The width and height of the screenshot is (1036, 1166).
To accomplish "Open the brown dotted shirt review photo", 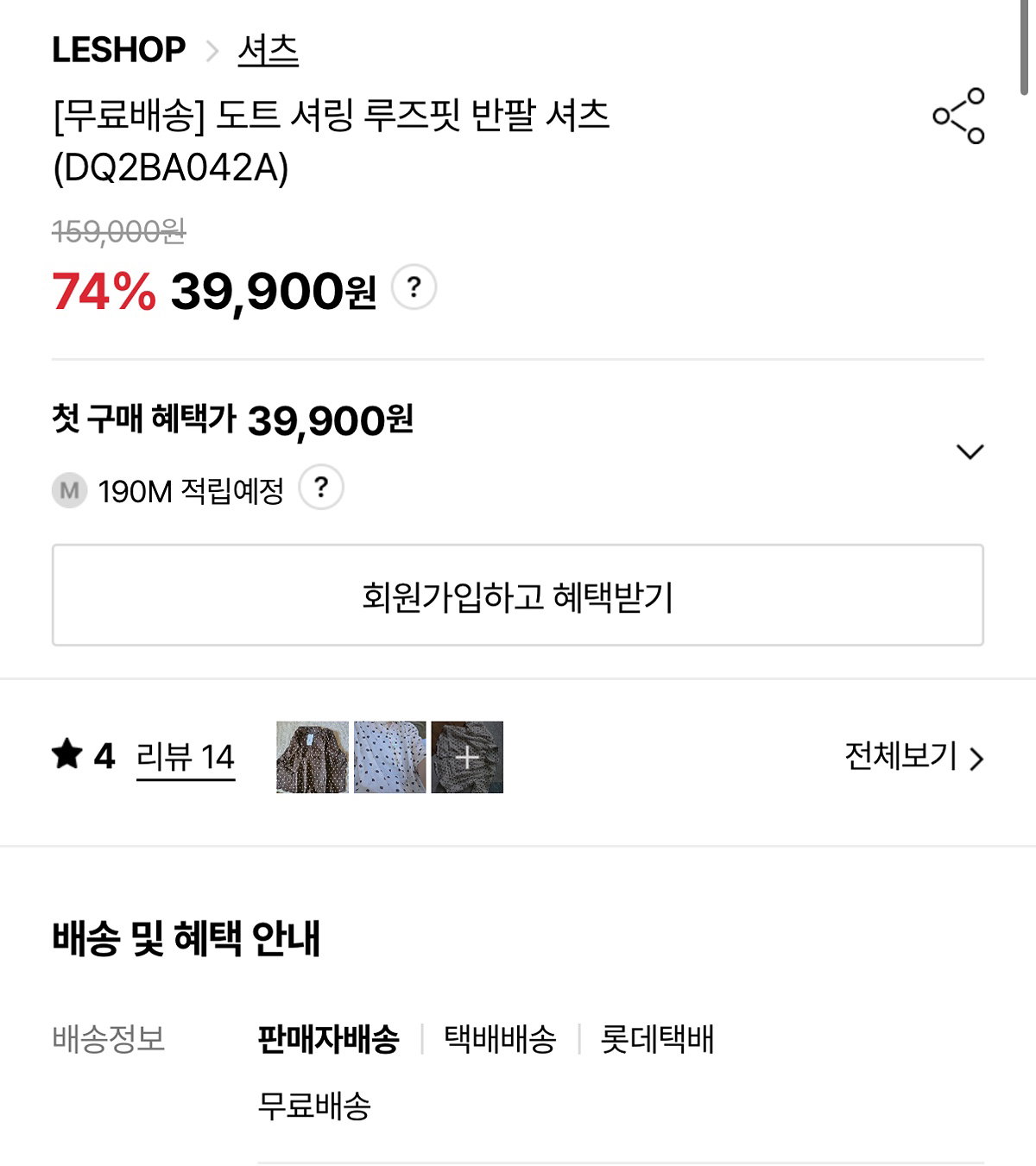I will (313, 757).
